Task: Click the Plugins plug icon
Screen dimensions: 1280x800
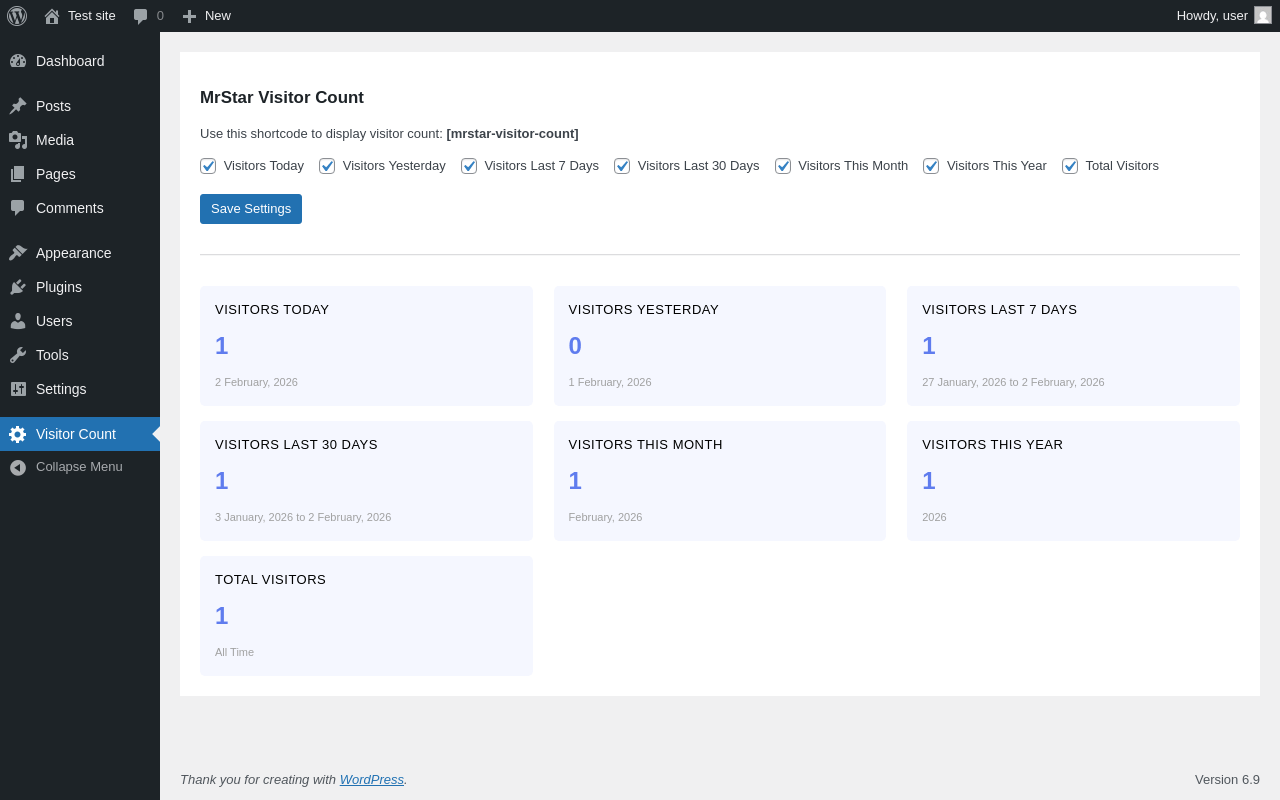Action: click(x=18, y=287)
